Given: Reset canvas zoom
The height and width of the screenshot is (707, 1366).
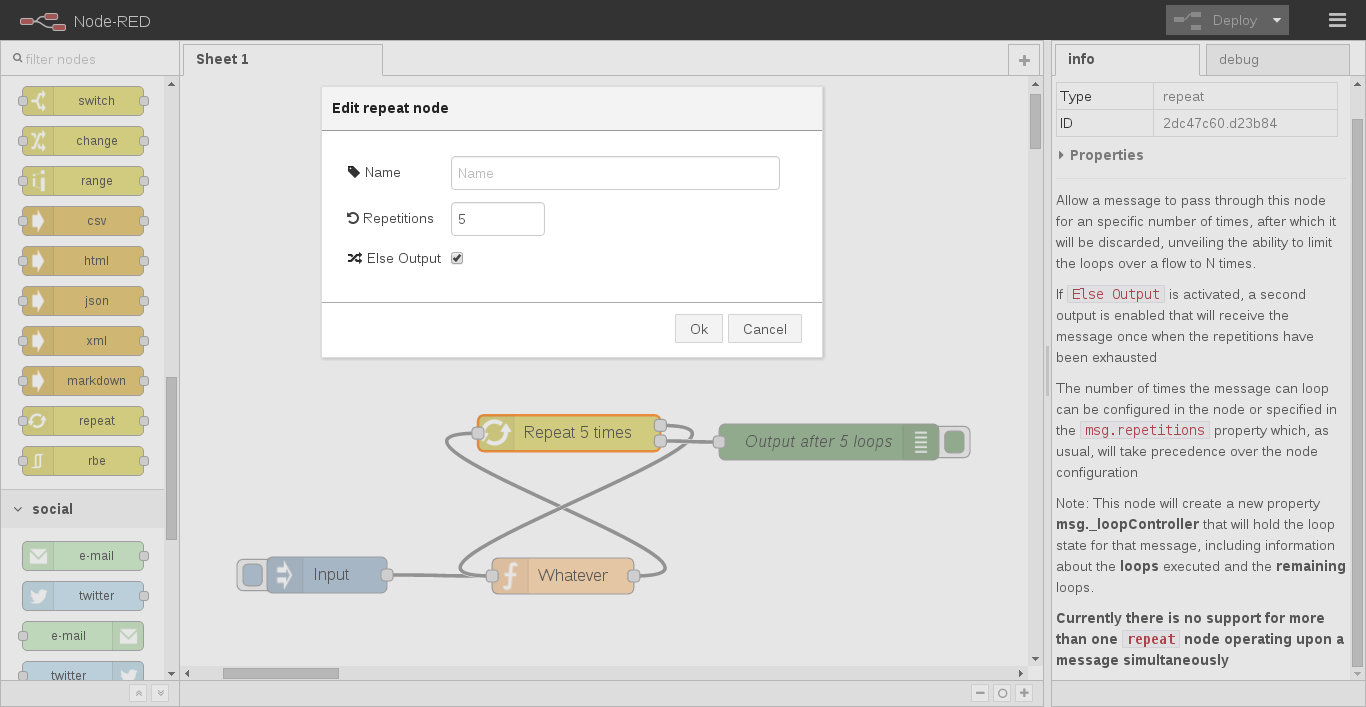Looking at the screenshot, I should [x=1002, y=693].
